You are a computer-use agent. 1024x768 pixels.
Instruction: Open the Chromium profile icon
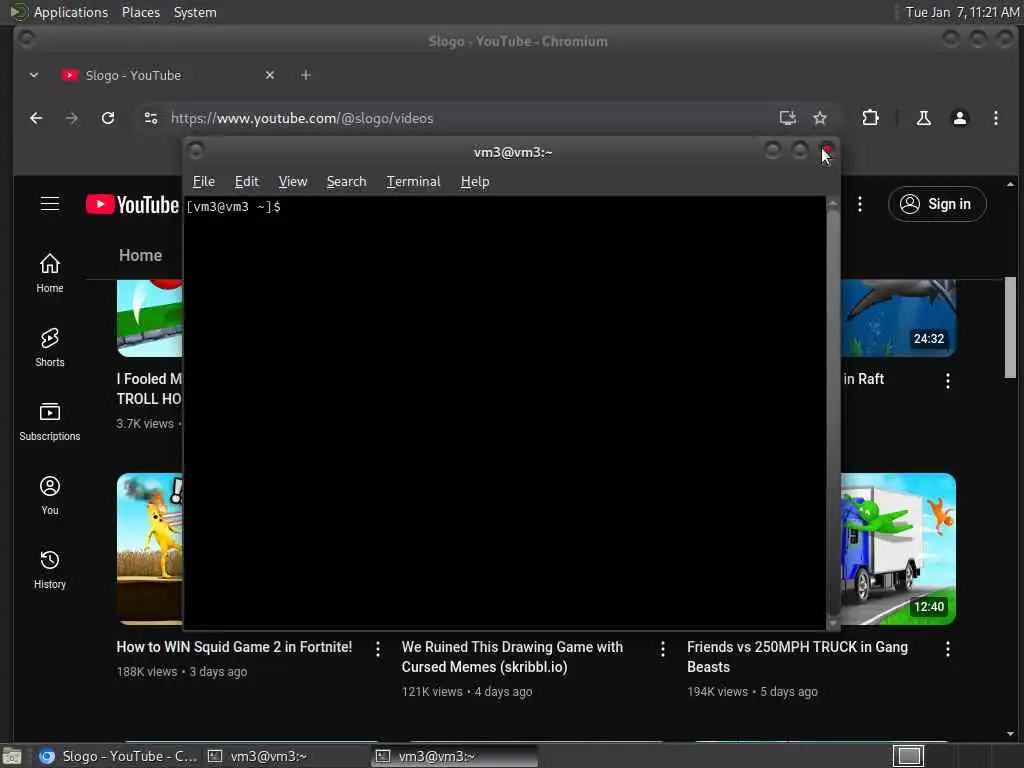pyautogui.click(x=959, y=118)
